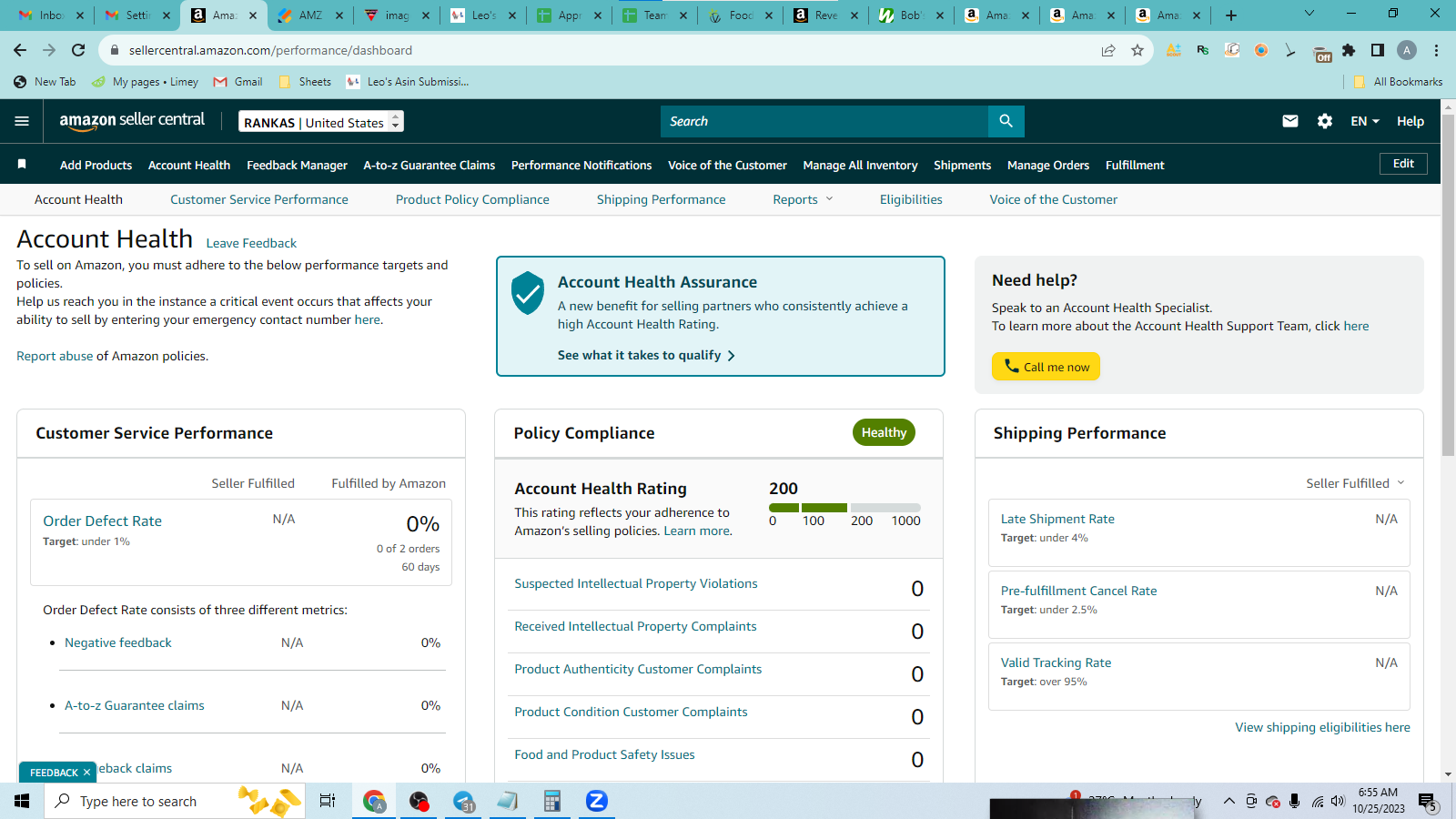Open the Customer Service Performance tab
The width and height of the screenshot is (1456, 819).
(x=259, y=199)
